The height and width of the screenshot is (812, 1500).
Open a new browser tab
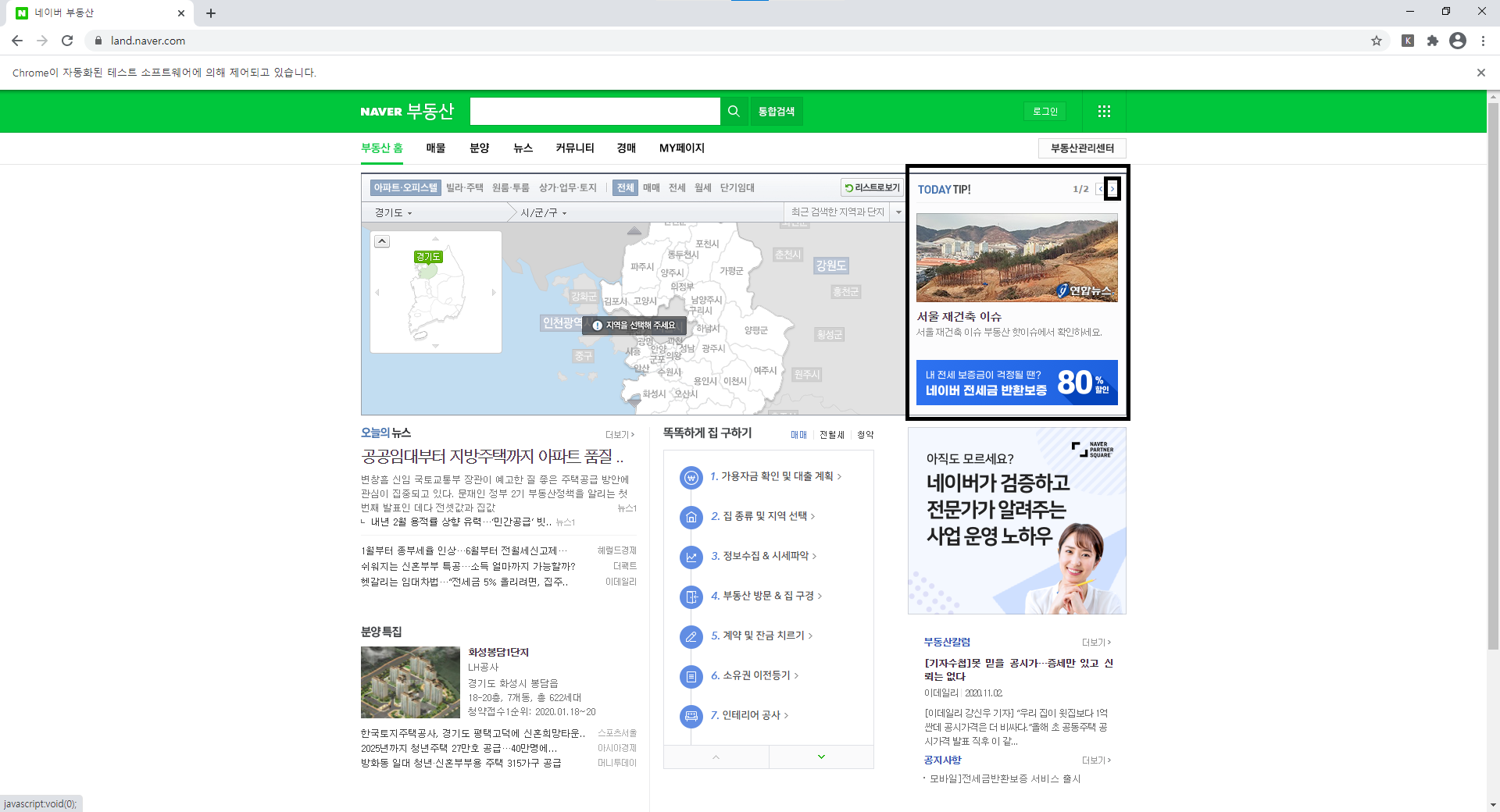coord(211,13)
